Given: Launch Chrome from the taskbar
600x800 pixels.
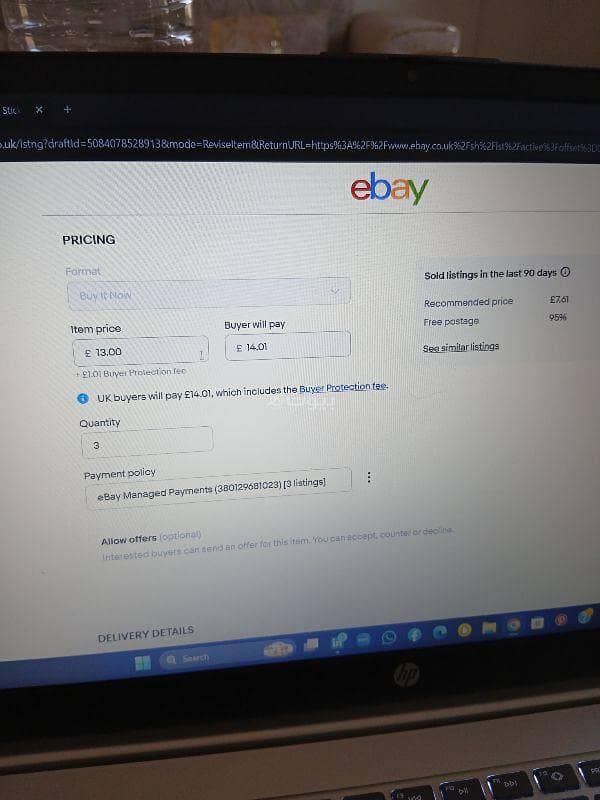Looking at the screenshot, I should (513, 626).
